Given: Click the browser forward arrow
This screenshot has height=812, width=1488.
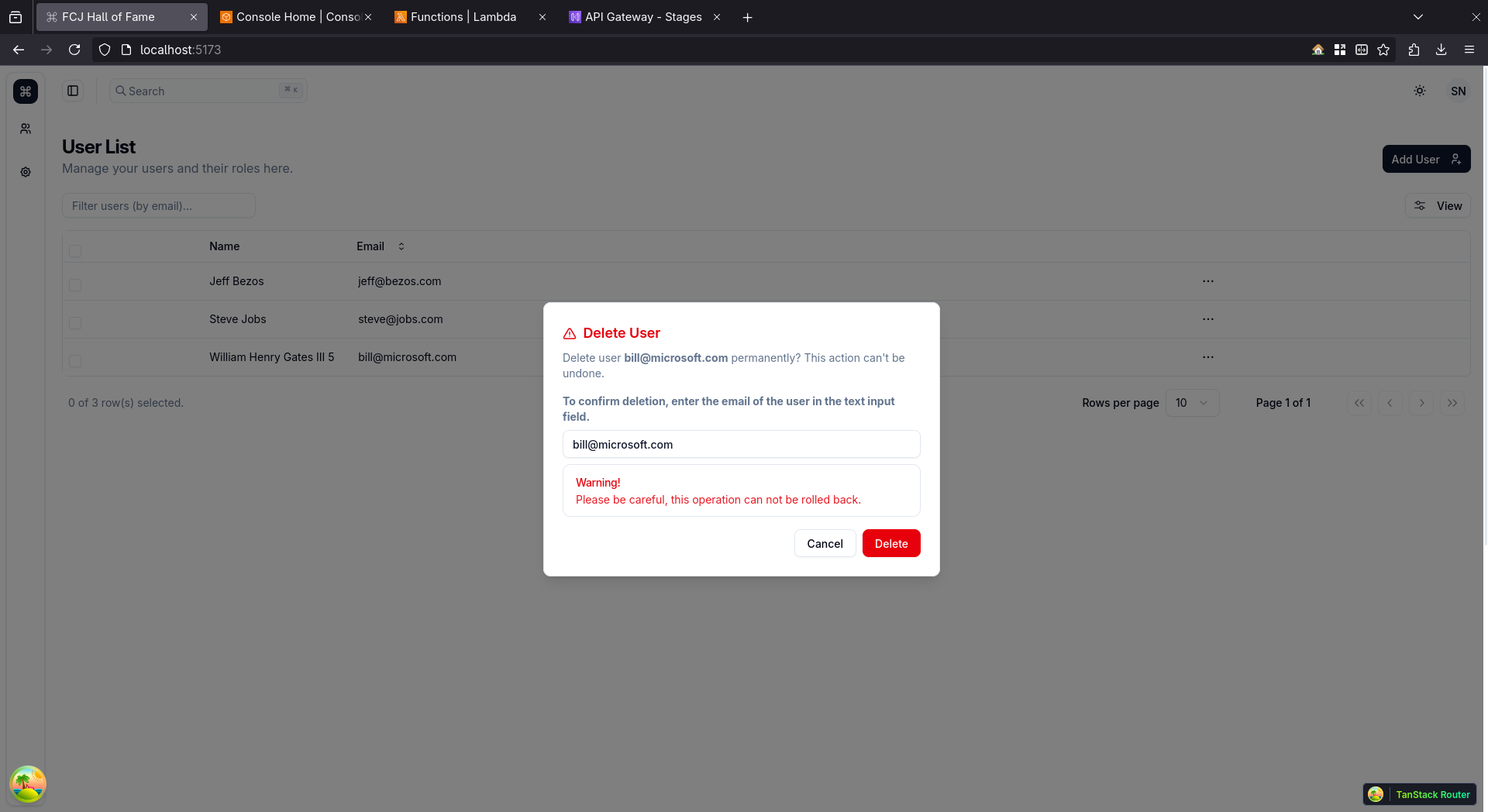Looking at the screenshot, I should [46, 50].
